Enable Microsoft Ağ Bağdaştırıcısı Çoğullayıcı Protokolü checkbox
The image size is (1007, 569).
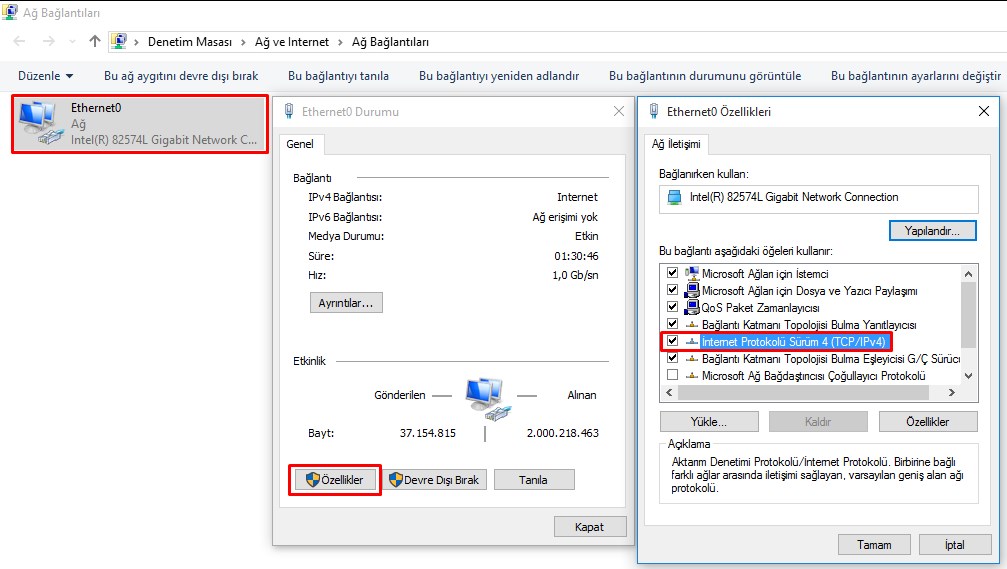coord(673,375)
